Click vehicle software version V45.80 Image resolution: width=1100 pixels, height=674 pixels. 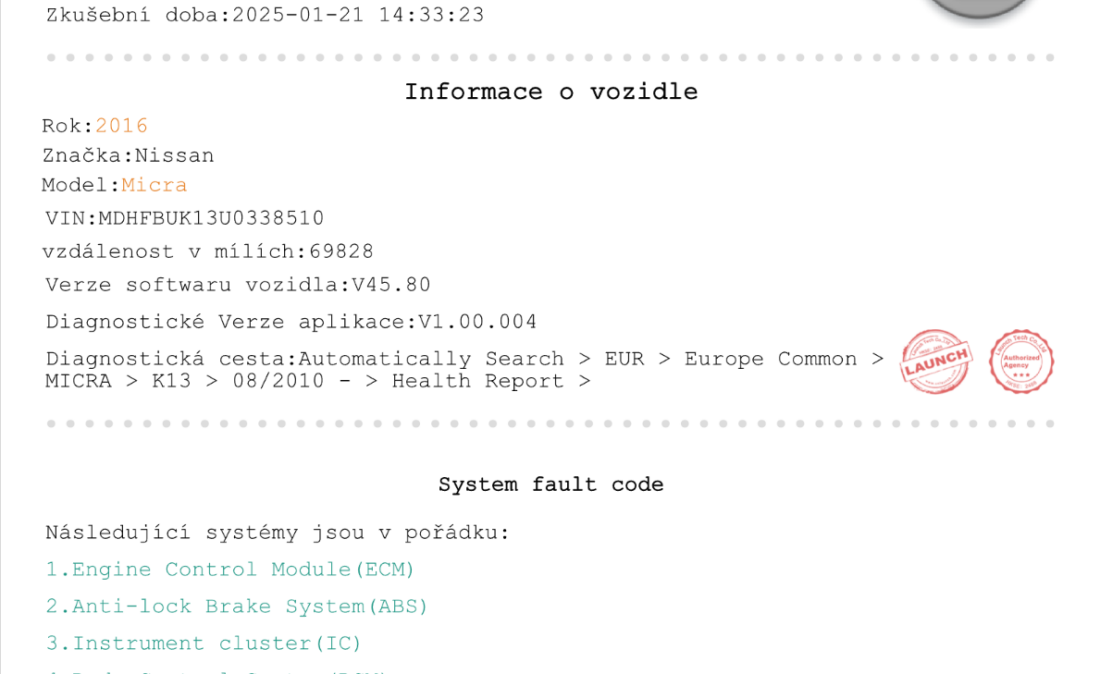pos(391,285)
